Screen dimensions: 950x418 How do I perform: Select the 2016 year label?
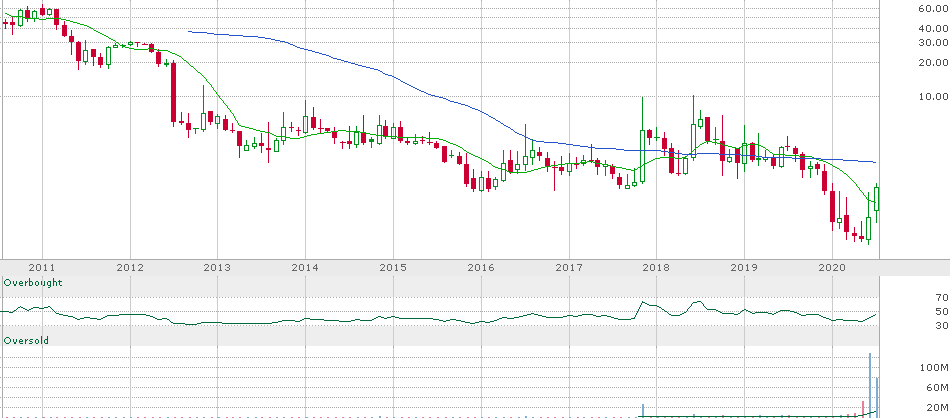[x=481, y=267]
